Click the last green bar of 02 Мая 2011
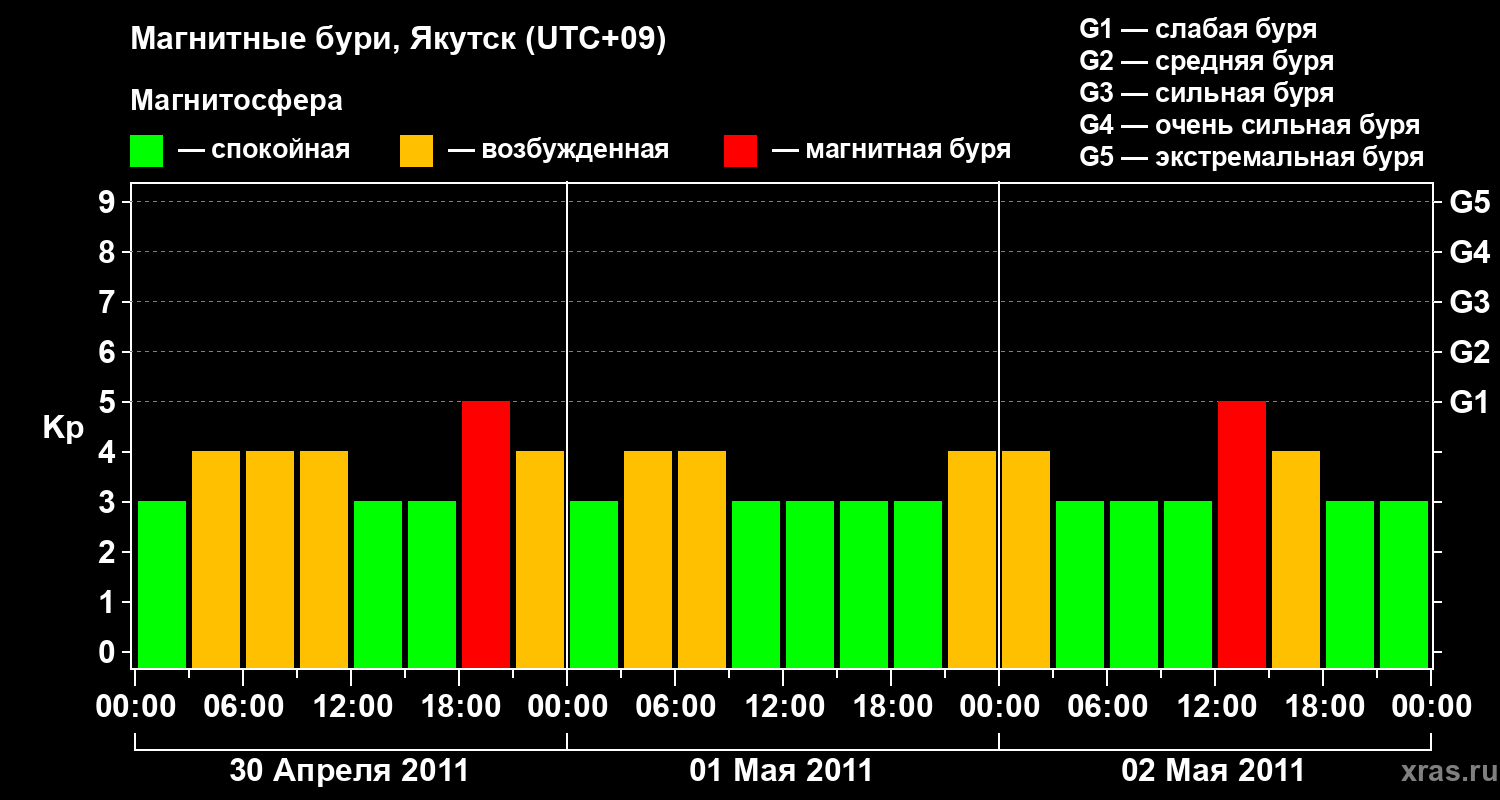The image size is (1500, 800). [1404, 584]
